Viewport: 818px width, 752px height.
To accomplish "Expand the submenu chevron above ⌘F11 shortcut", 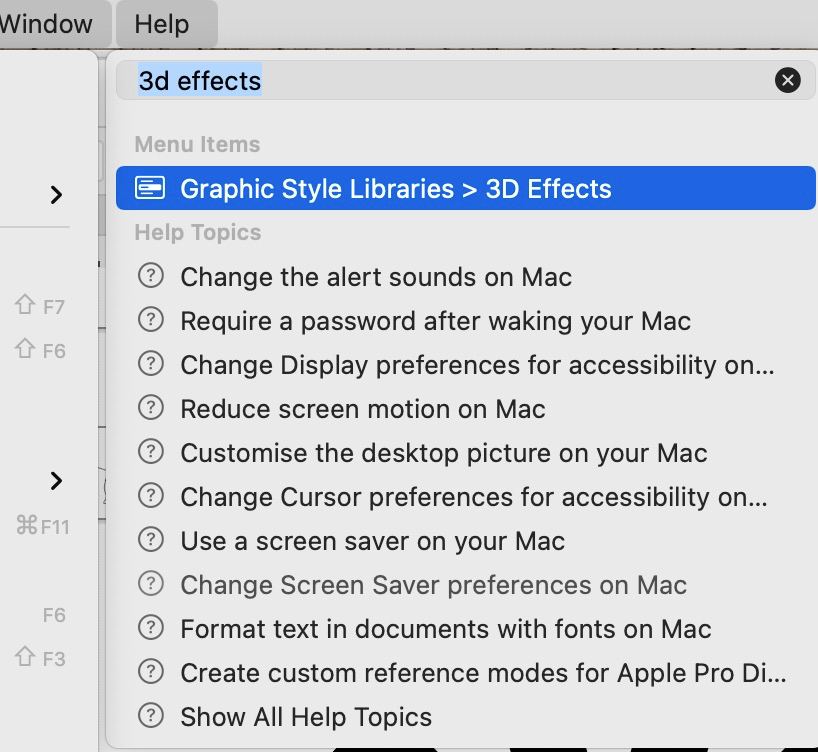I will click(56, 481).
